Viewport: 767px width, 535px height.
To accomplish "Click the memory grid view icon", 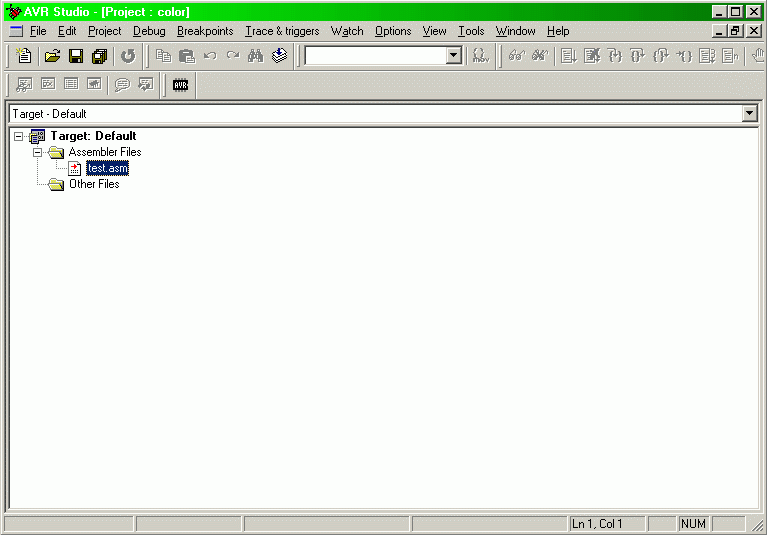I will point(71,84).
